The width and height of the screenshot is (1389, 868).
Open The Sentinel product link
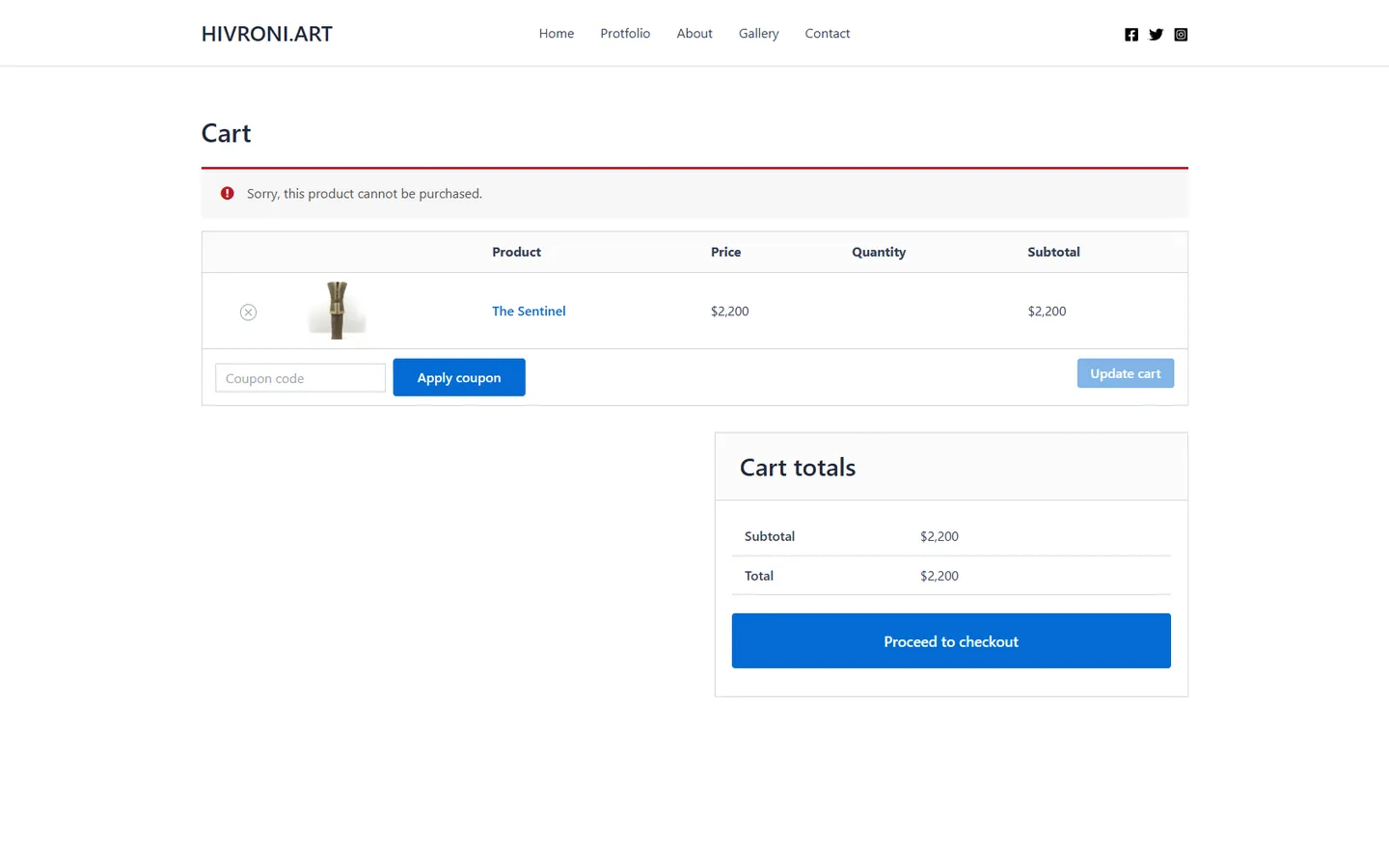[529, 312]
